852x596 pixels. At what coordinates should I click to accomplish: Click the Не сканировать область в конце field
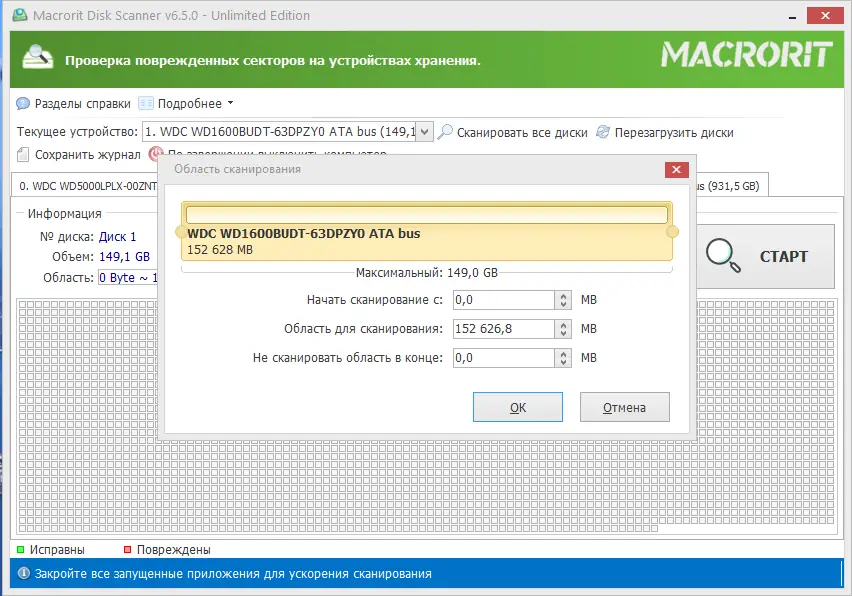coord(504,357)
